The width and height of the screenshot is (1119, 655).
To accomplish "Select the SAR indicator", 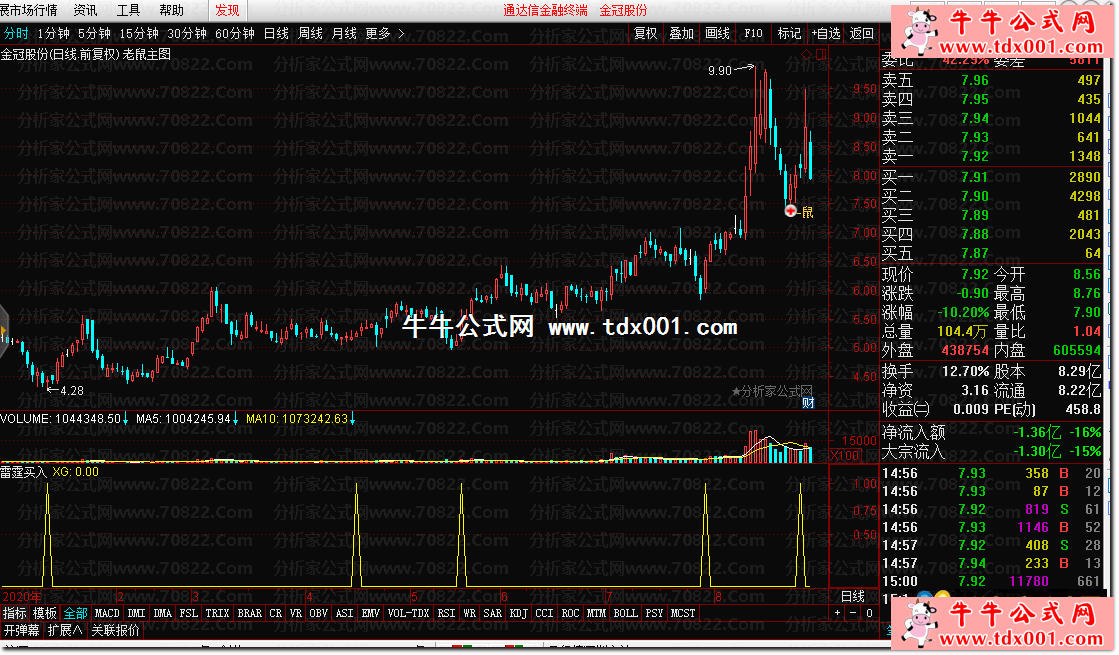I will [x=493, y=613].
